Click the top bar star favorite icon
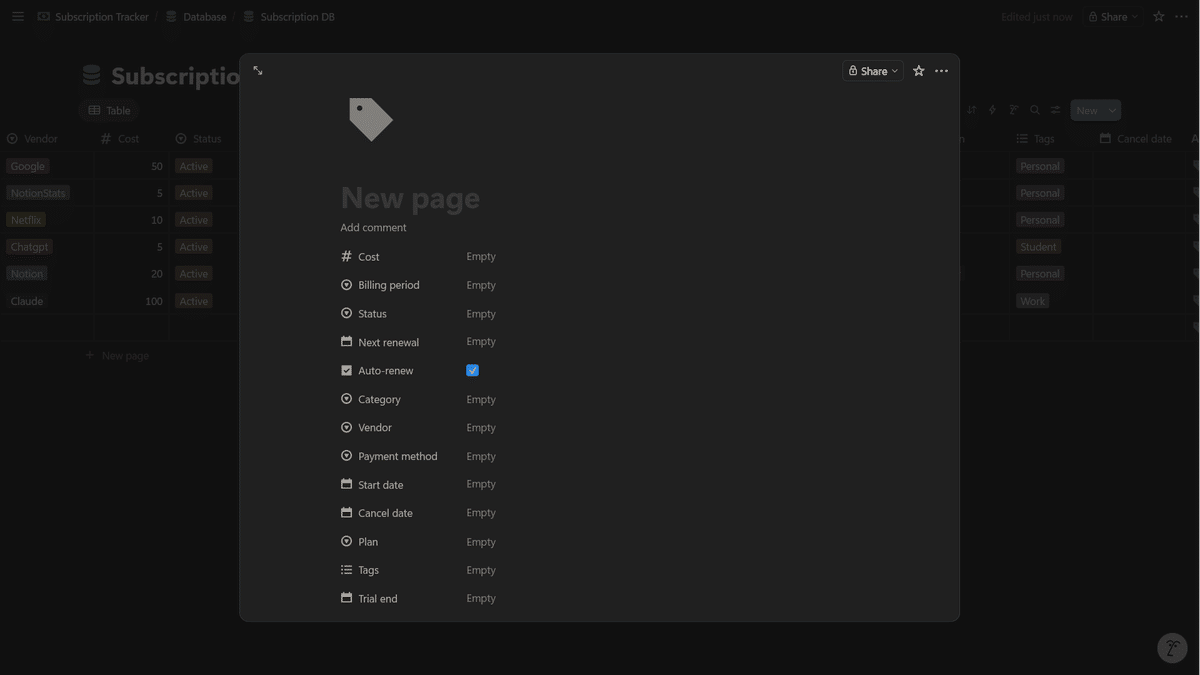This screenshot has width=1200, height=675. pyautogui.click(x=1158, y=17)
